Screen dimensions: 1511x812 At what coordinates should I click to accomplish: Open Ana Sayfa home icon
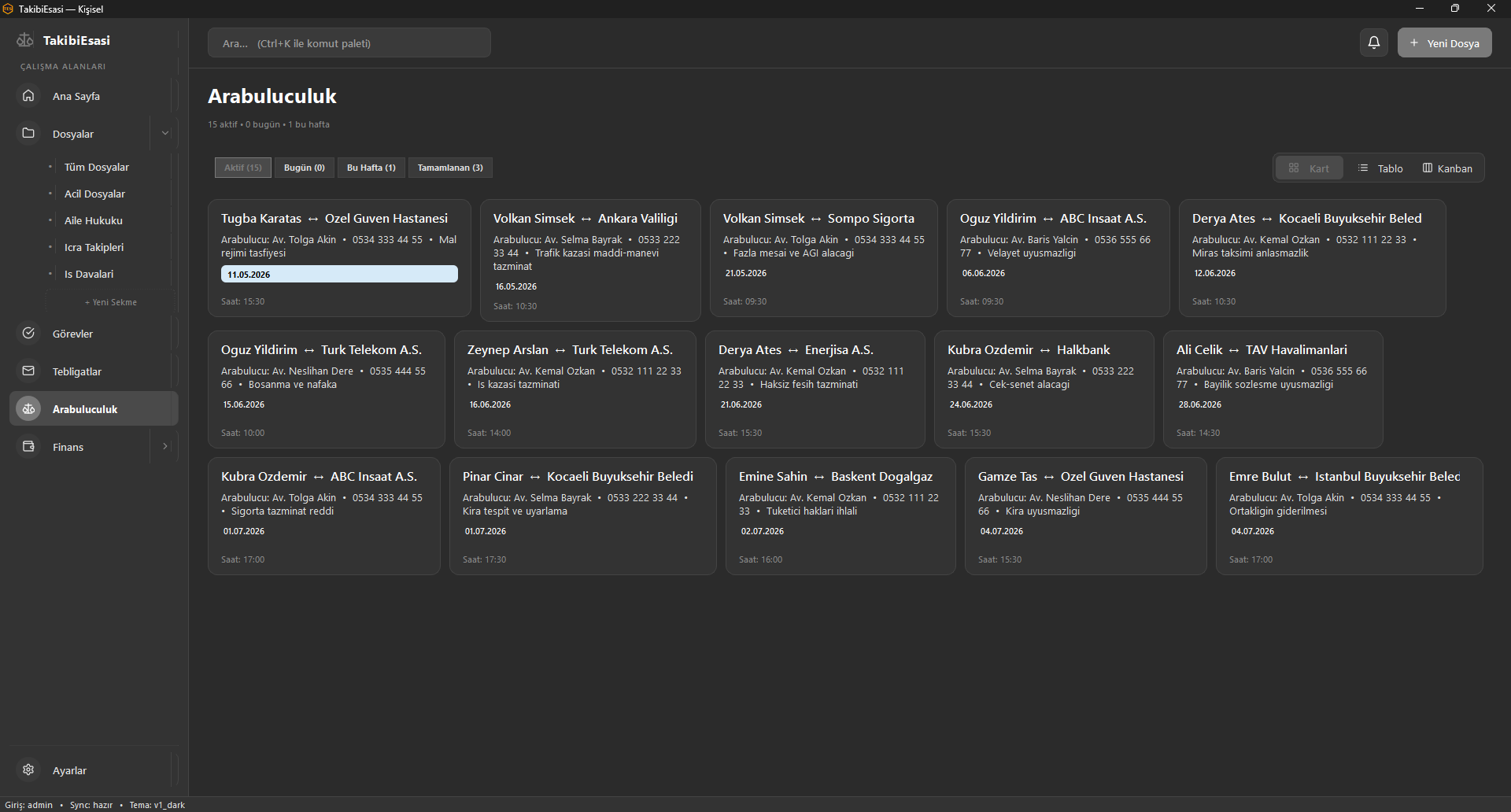[28, 95]
